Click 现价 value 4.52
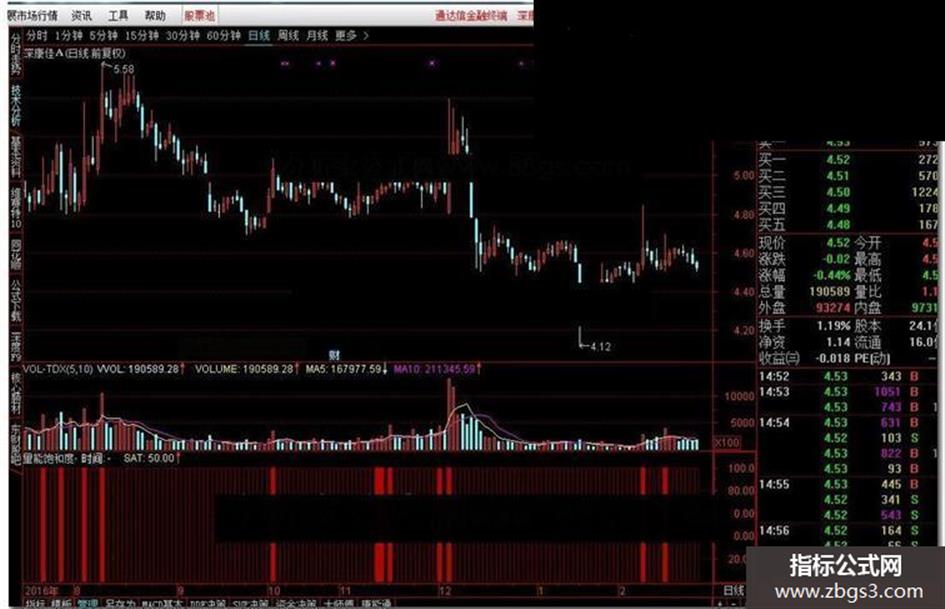 (x=838, y=243)
